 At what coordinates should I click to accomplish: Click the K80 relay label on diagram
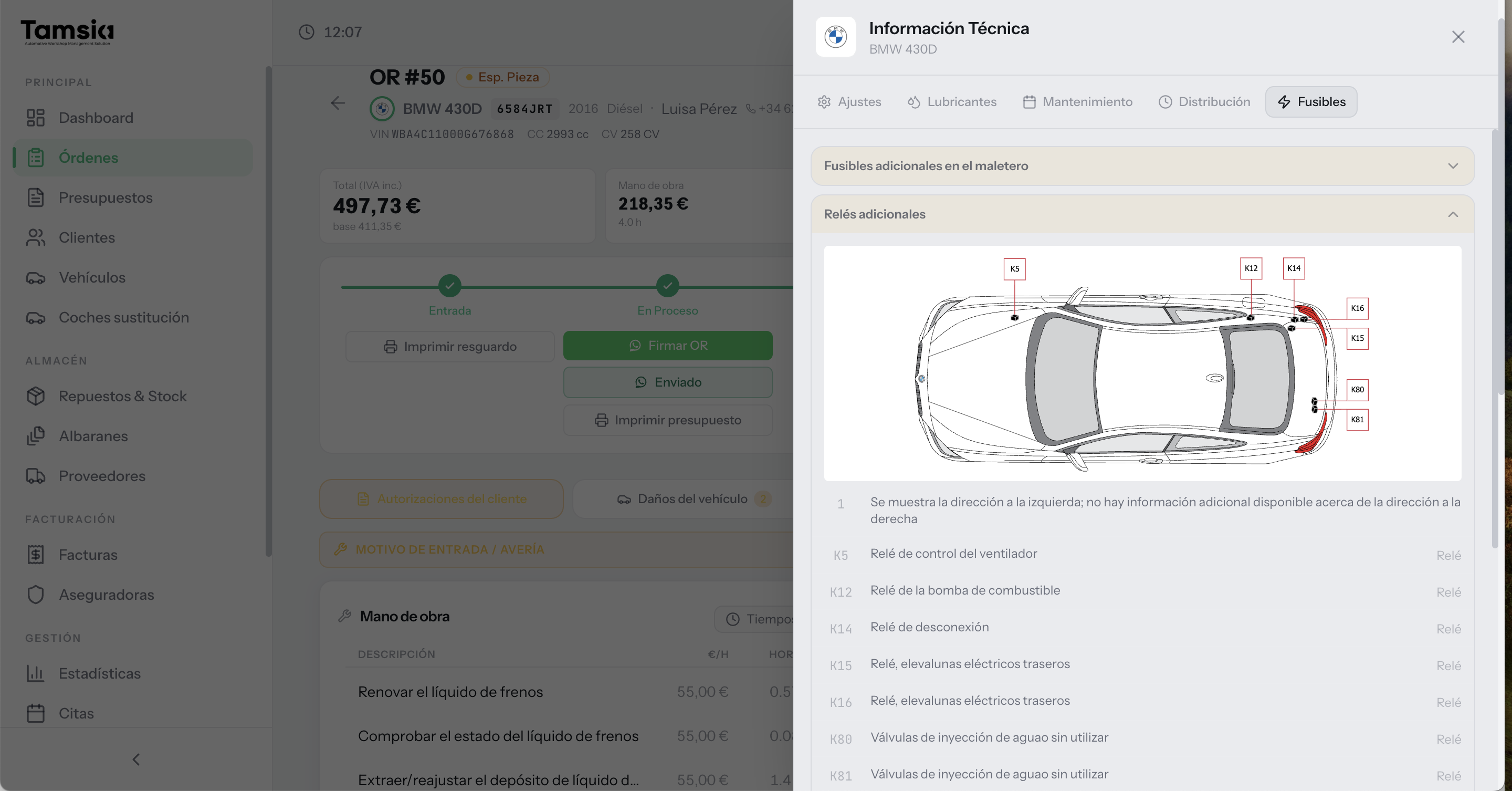point(1357,389)
